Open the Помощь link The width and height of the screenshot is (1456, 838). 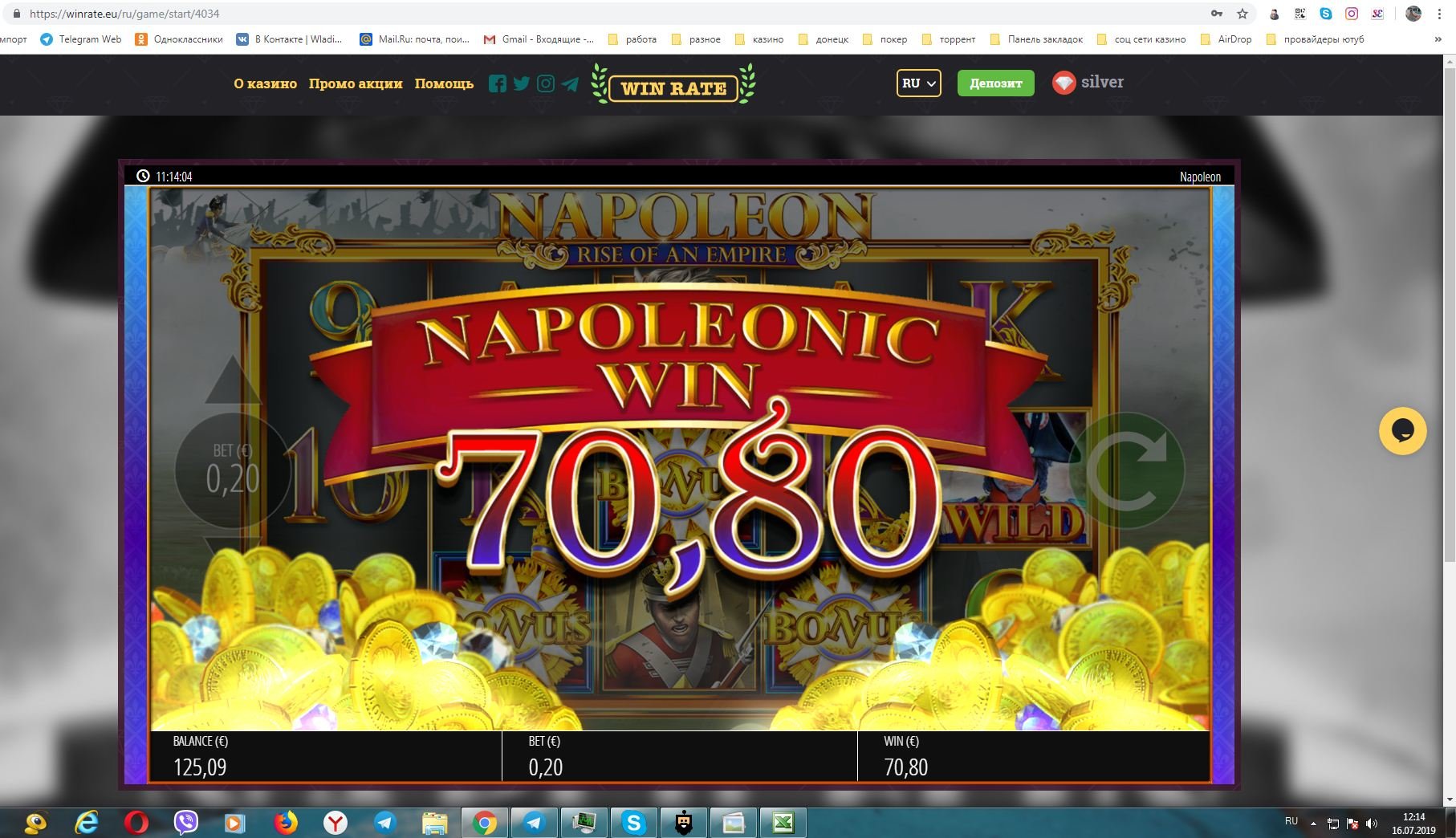444,83
